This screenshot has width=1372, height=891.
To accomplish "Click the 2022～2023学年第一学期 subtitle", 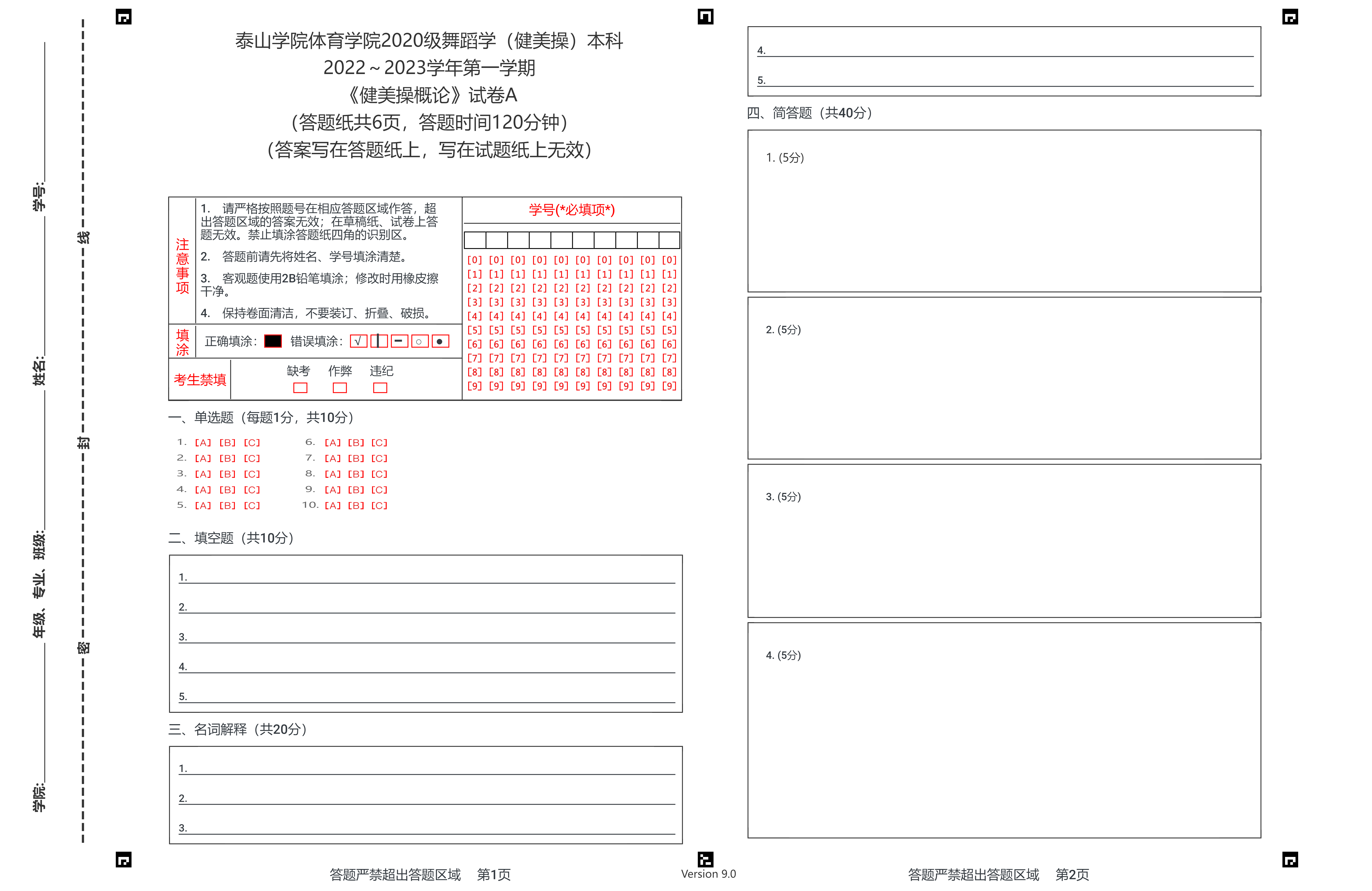I will 430,68.
